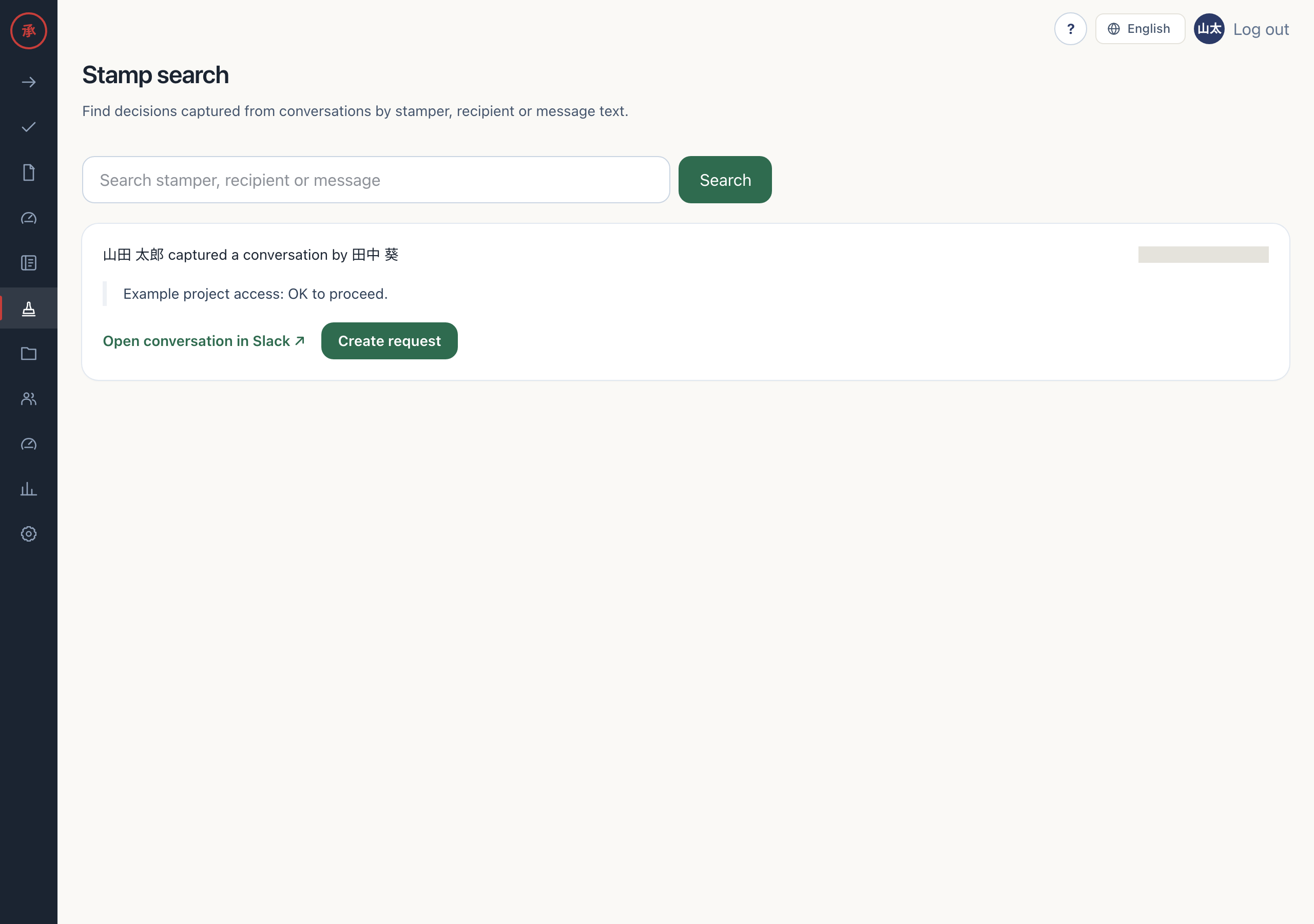Expand the sidebar with the arrow icon
Image resolution: width=1314 pixels, height=924 pixels.
point(29,83)
